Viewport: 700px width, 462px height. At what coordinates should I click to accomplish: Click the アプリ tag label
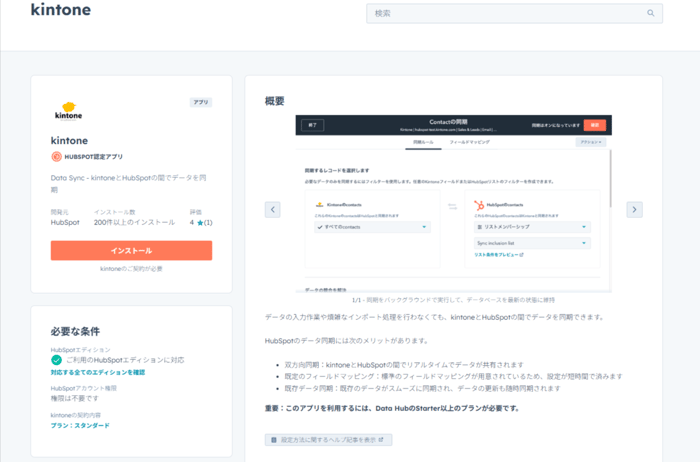(x=201, y=102)
